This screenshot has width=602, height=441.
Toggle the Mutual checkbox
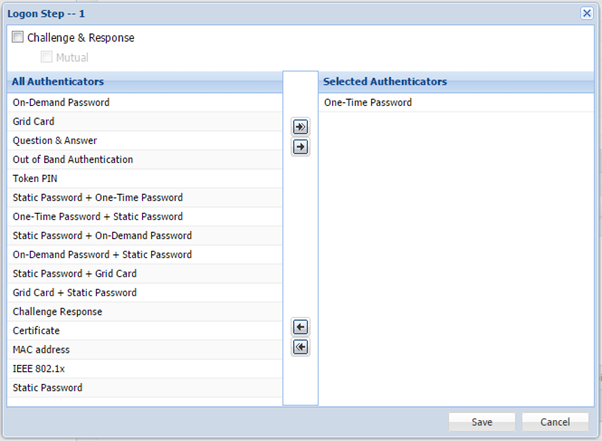[x=46, y=57]
